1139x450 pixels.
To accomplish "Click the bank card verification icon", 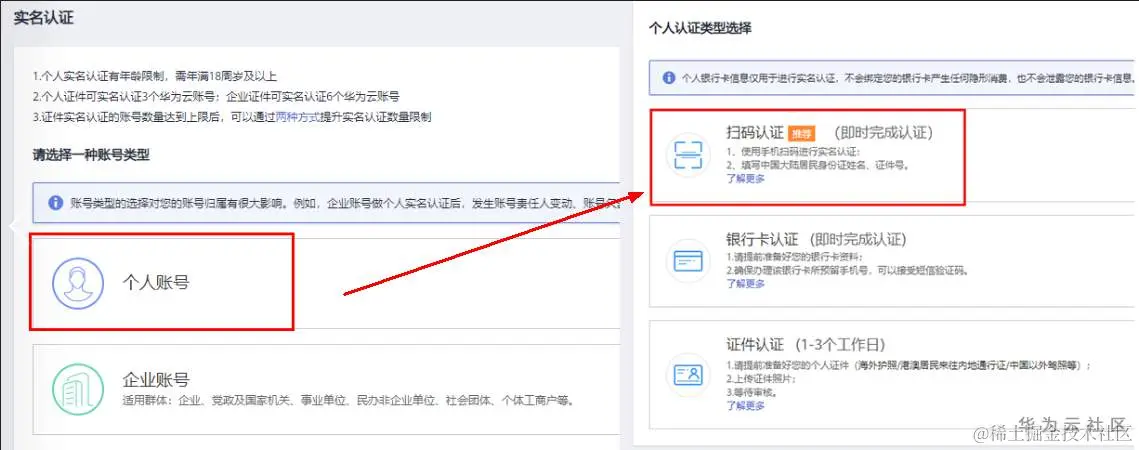I will tap(688, 260).
